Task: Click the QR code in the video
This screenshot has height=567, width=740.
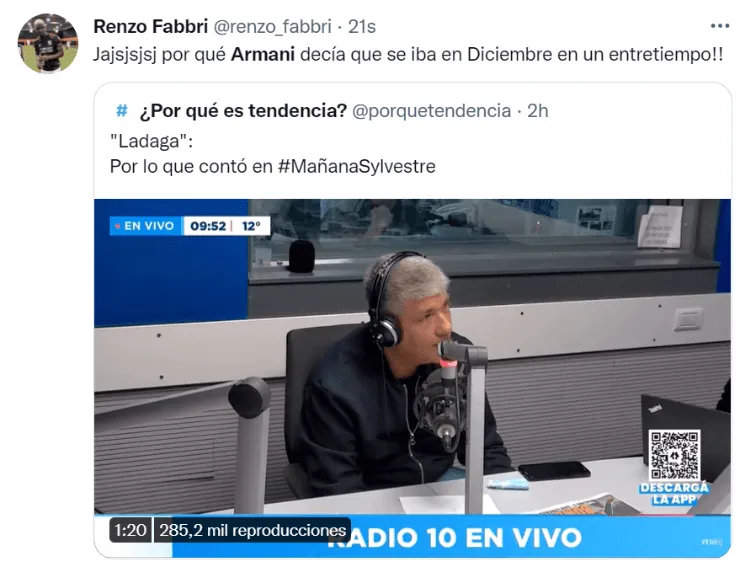Action: [x=674, y=455]
